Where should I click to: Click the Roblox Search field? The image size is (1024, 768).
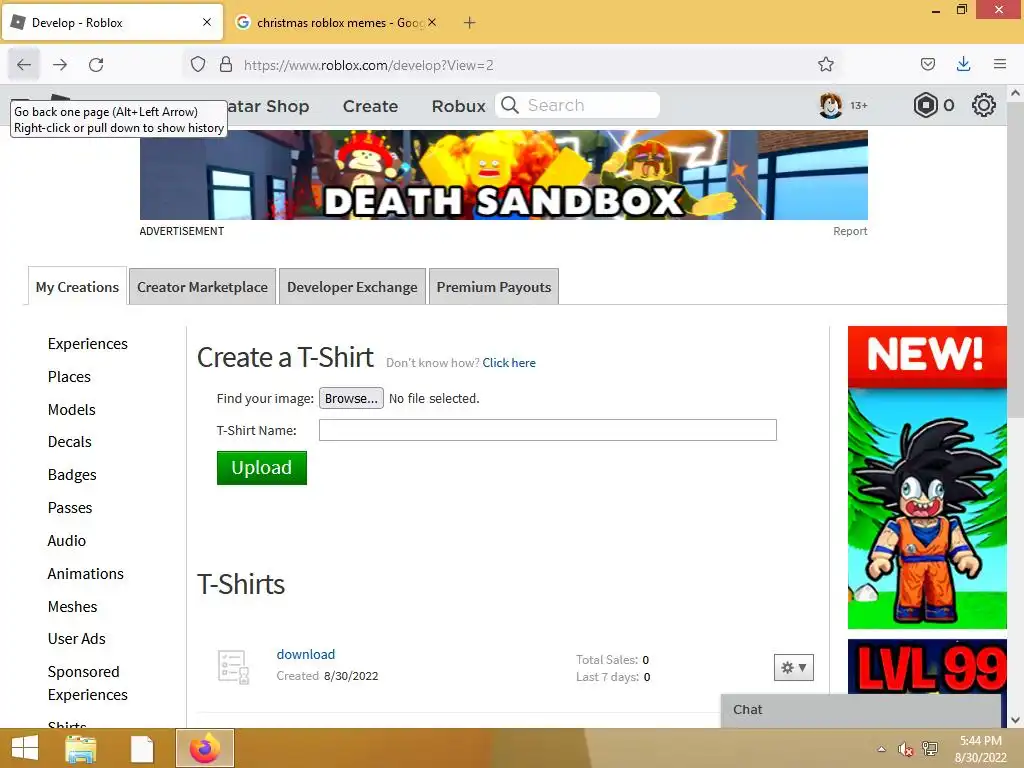tap(577, 105)
